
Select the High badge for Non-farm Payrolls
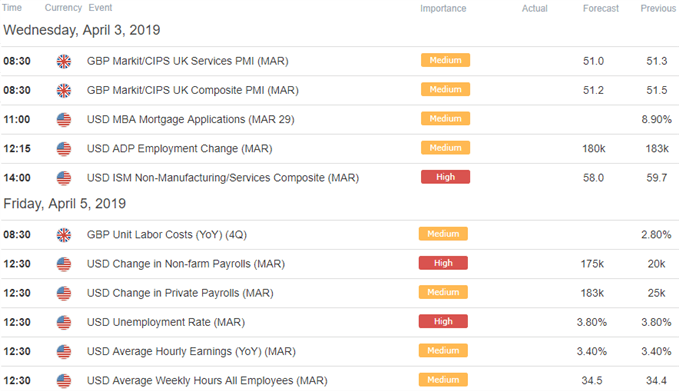pos(443,263)
